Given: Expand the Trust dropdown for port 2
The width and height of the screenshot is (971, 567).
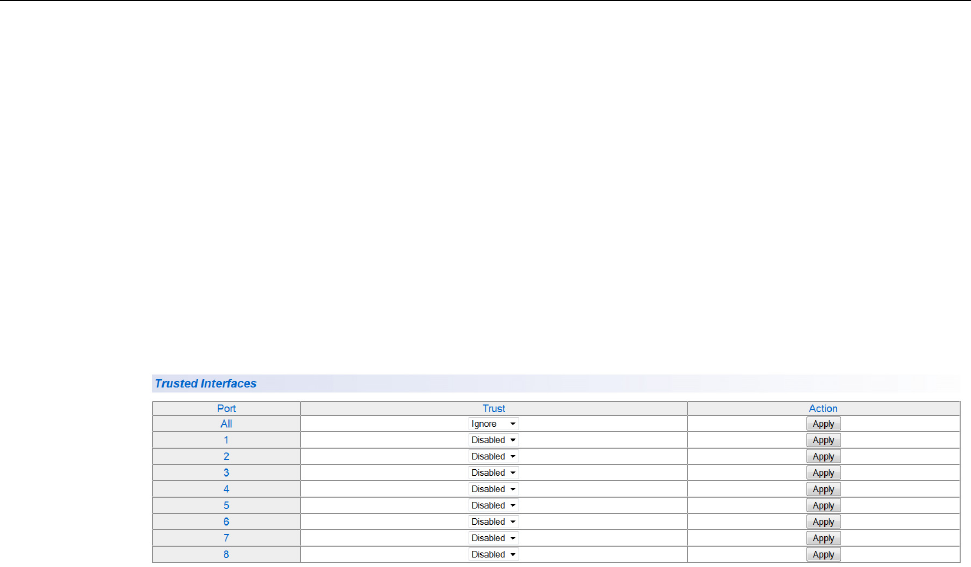Looking at the screenshot, I should (493, 456).
